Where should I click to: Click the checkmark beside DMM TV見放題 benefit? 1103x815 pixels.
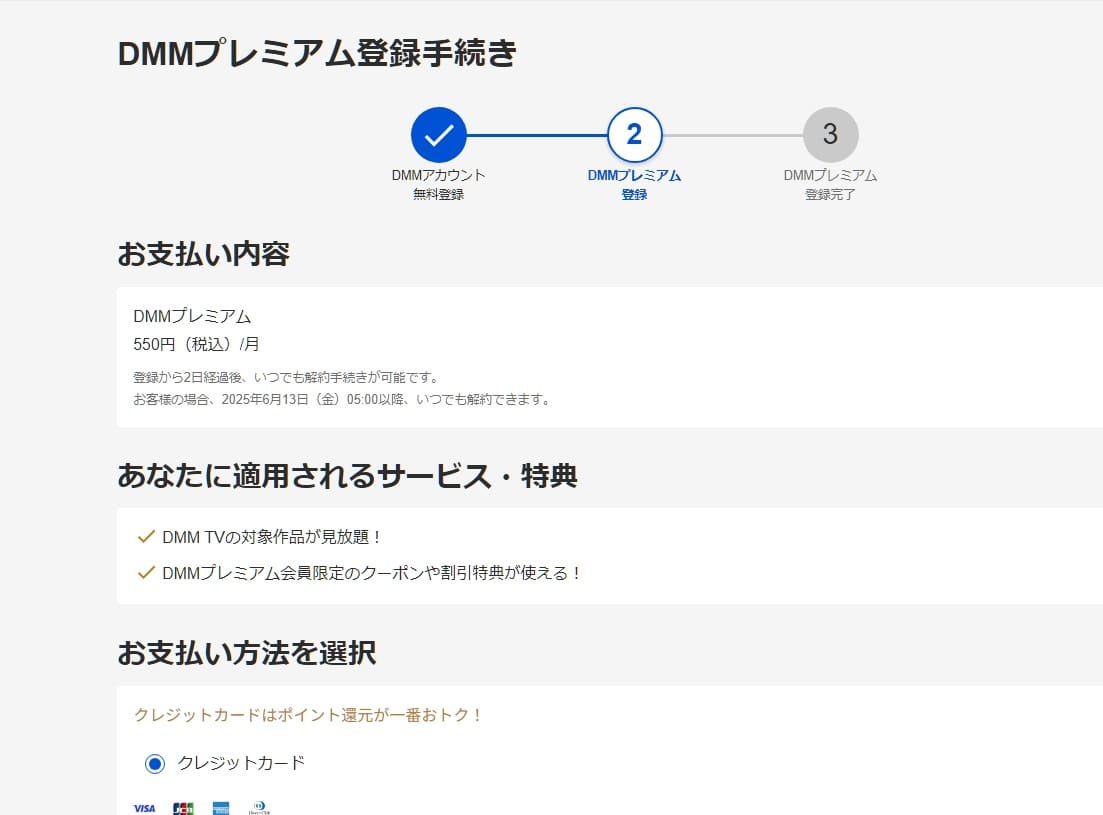[146, 537]
